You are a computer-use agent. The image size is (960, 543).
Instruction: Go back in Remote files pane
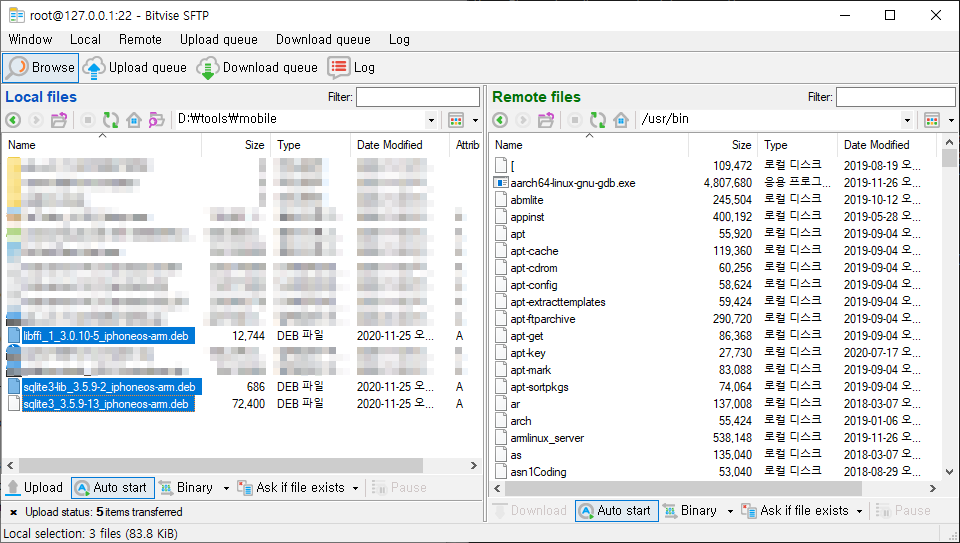click(x=500, y=119)
